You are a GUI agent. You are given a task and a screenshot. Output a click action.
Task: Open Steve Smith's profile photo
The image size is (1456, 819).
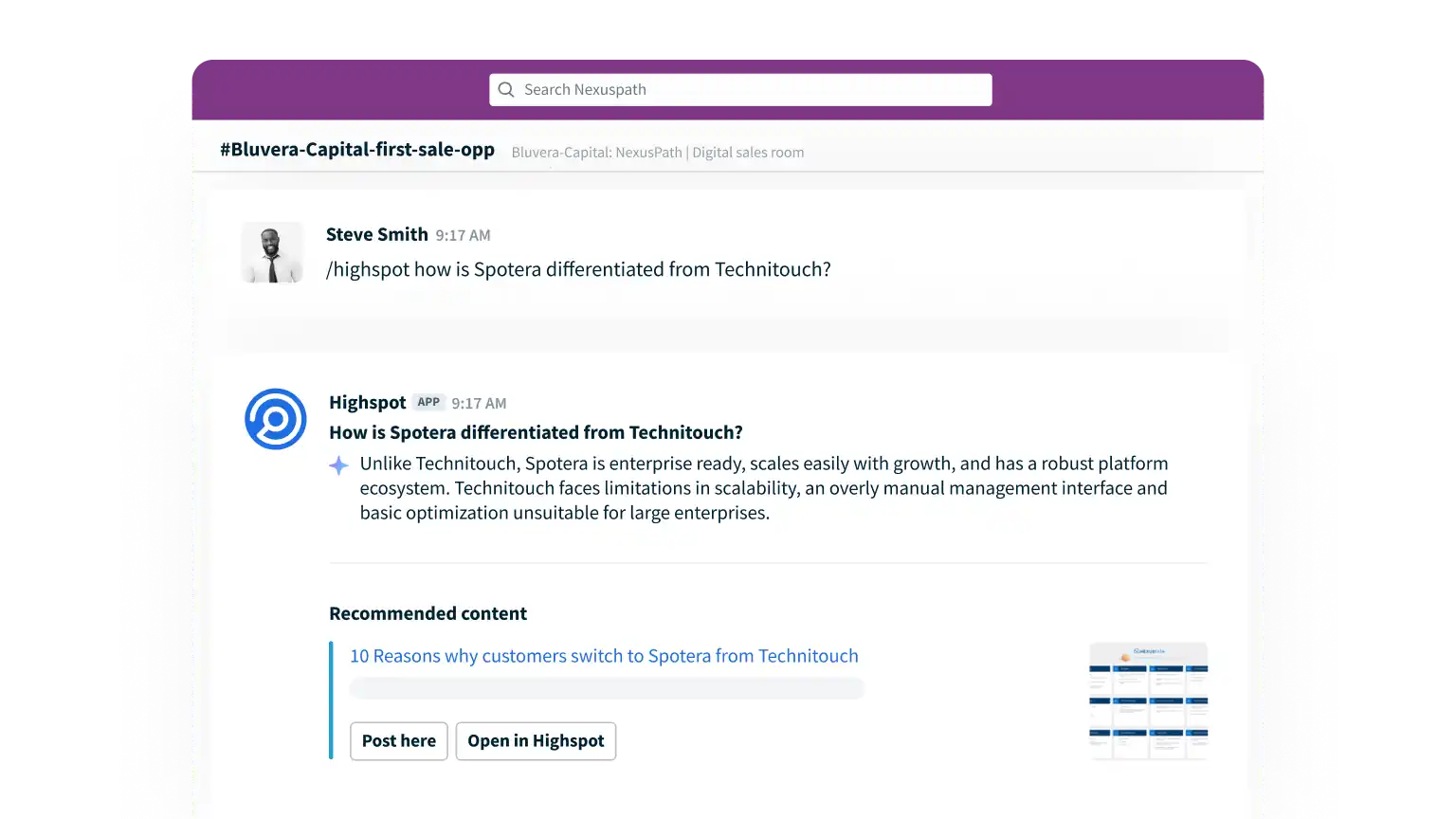point(272,253)
